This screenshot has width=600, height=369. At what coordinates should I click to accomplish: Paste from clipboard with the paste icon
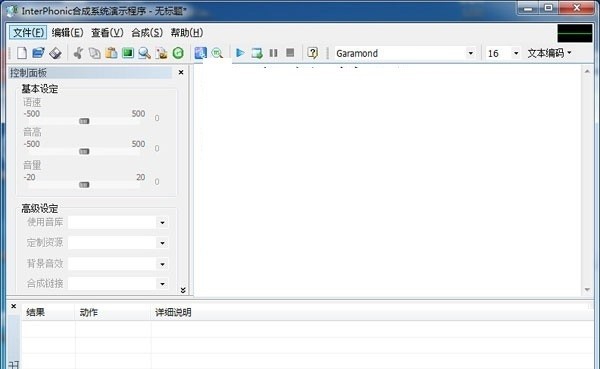111,53
